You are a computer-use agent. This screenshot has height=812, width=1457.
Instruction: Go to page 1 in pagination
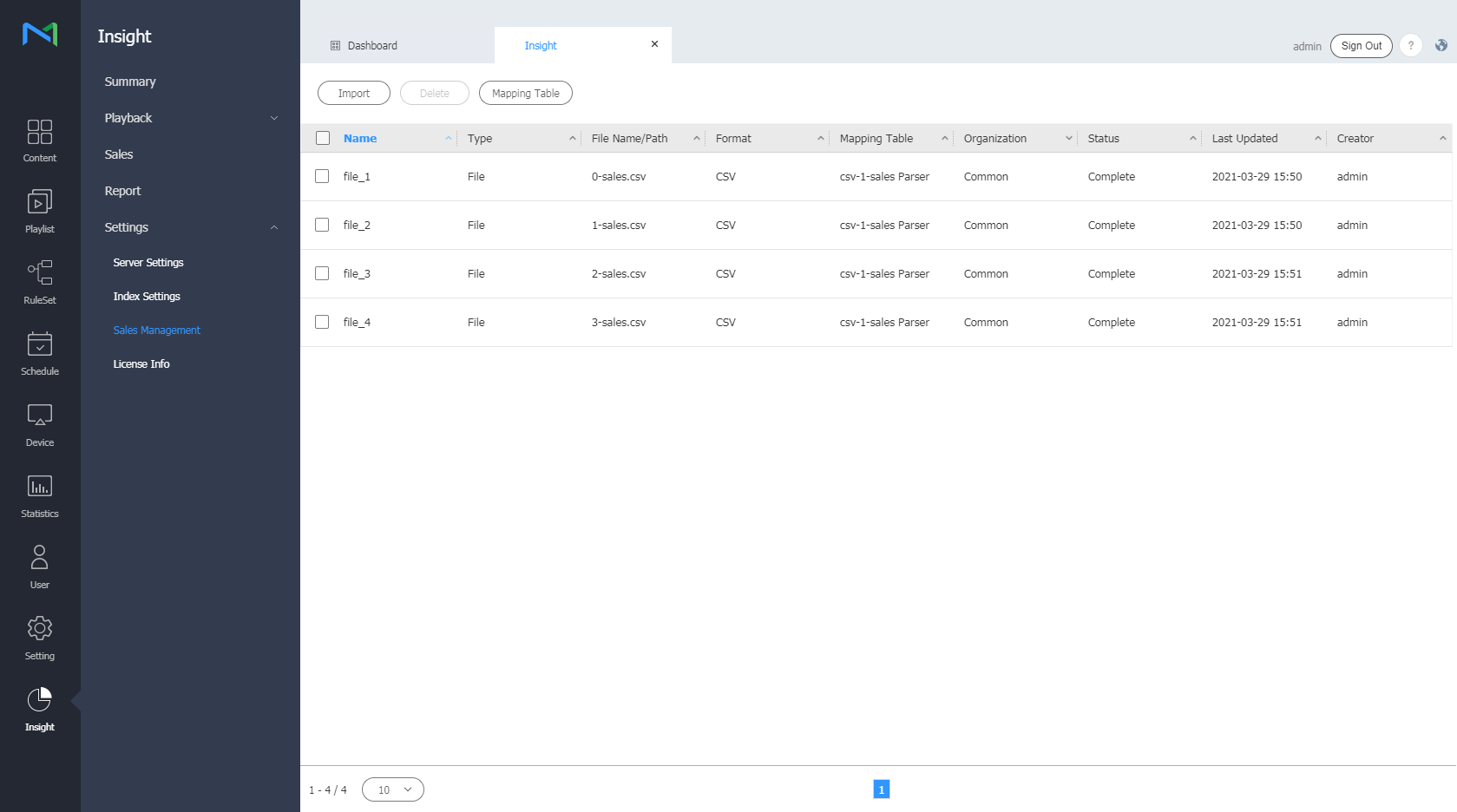881,789
